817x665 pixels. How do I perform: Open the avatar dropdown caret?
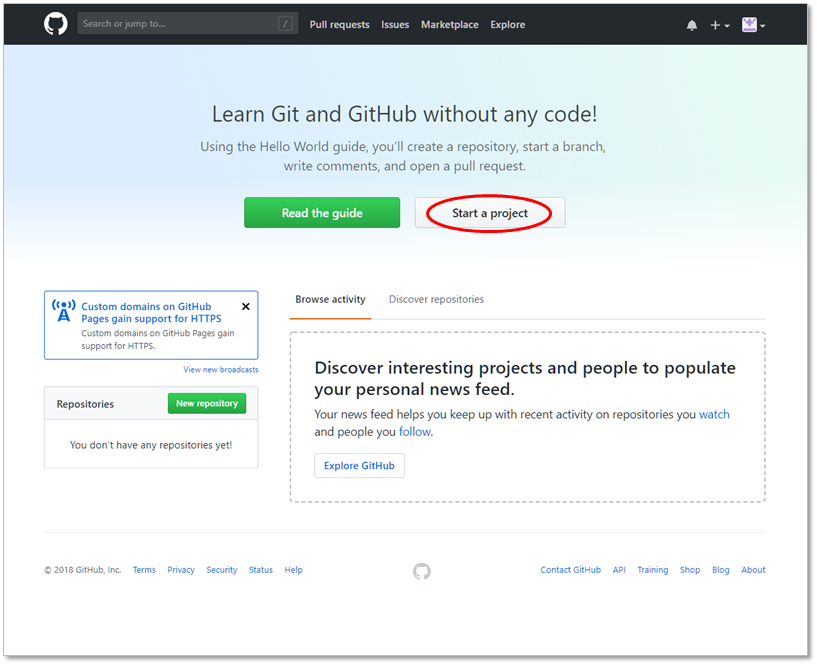pyautogui.click(x=761, y=24)
